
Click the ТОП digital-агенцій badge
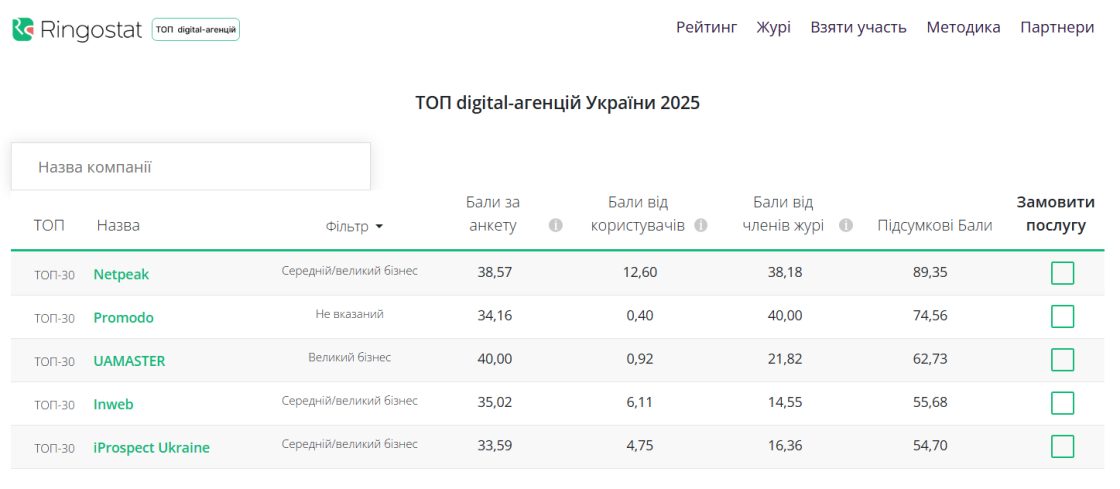pos(196,29)
